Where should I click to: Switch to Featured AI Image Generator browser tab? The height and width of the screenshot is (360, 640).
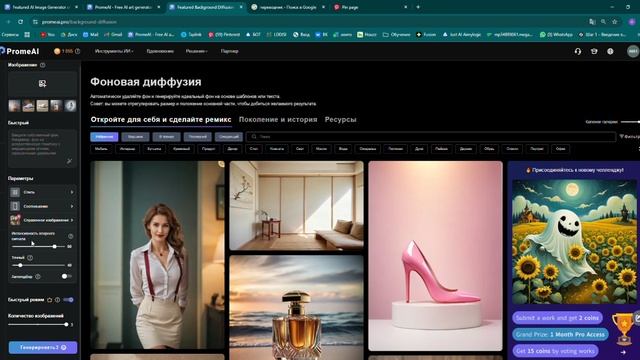coord(41,7)
